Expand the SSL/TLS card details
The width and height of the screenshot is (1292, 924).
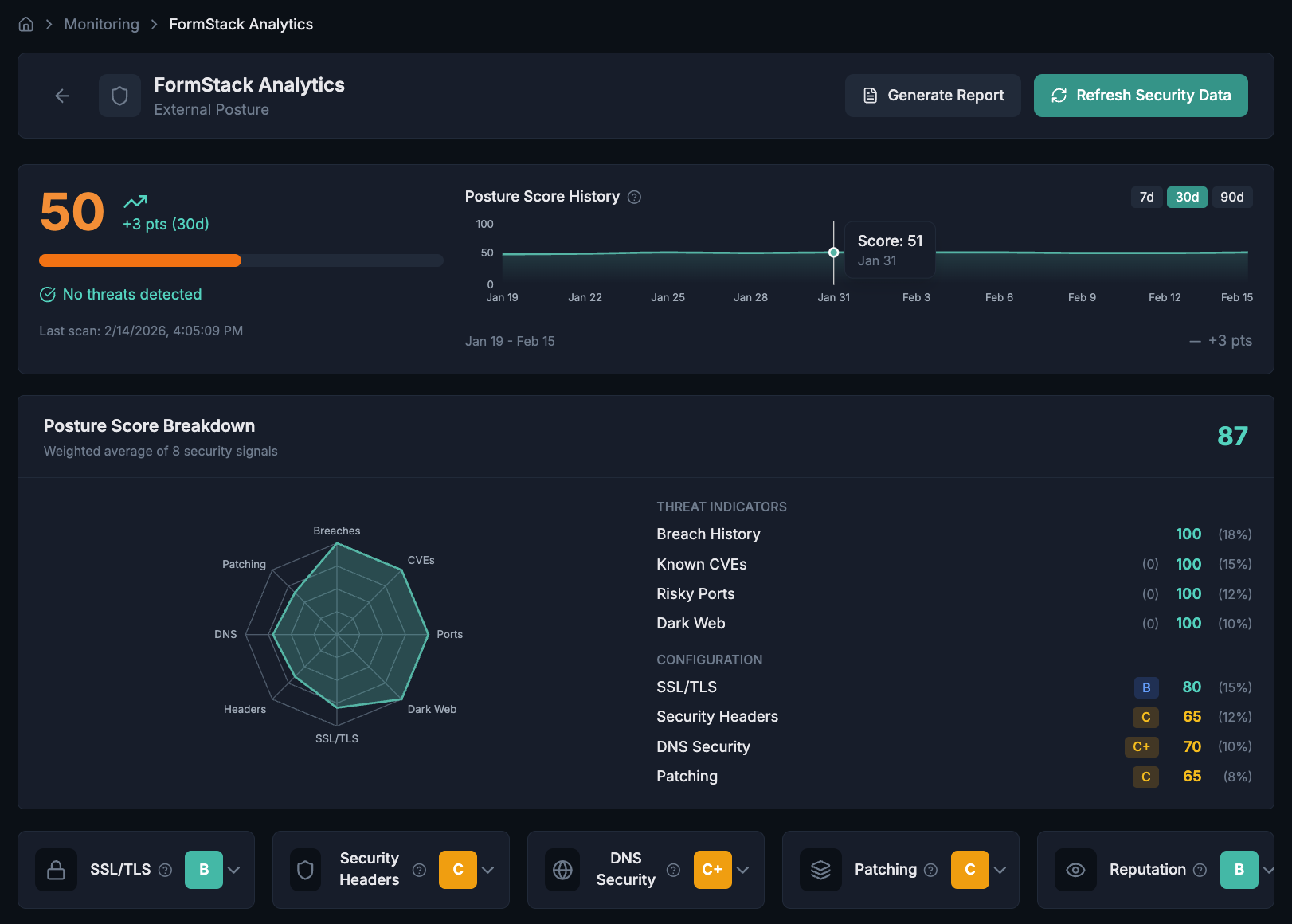pyautogui.click(x=234, y=870)
